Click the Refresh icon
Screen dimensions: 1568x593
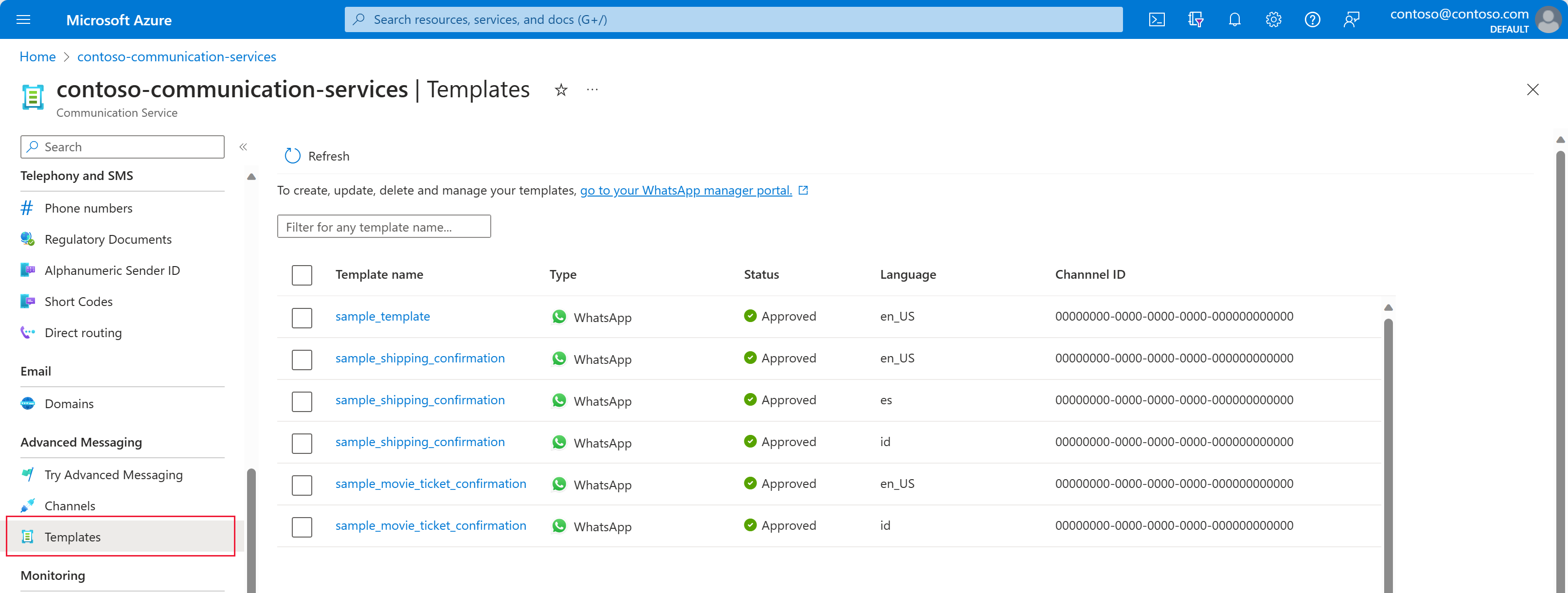(x=293, y=156)
